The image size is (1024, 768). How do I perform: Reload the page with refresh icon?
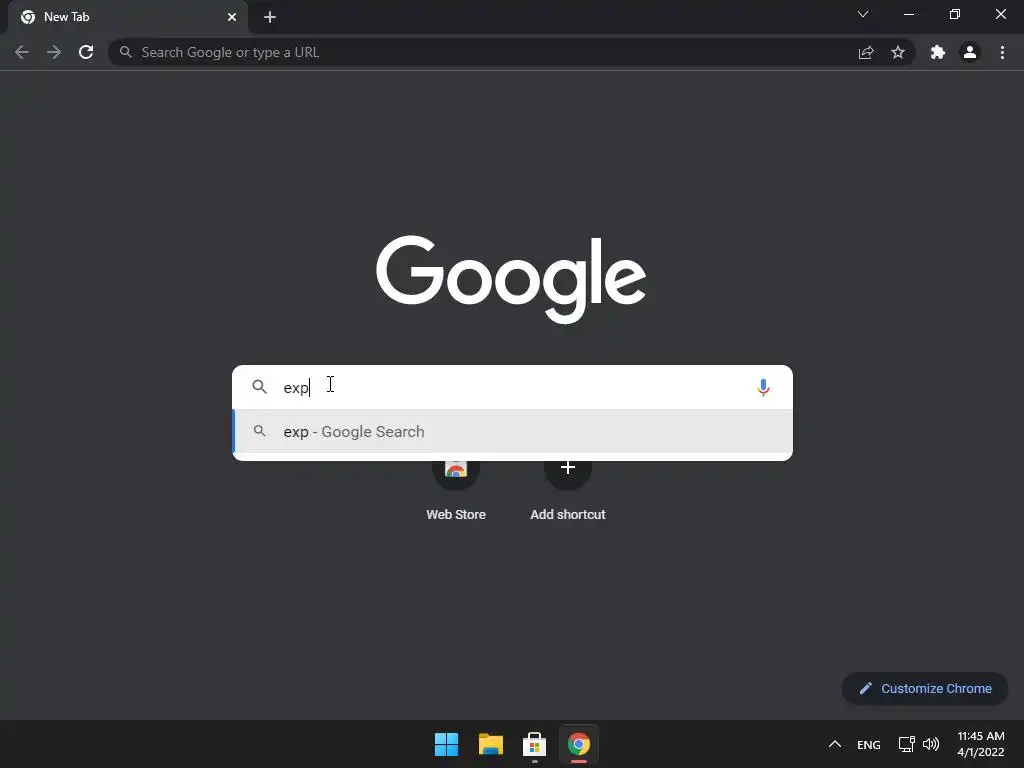click(x=86, y=52)
